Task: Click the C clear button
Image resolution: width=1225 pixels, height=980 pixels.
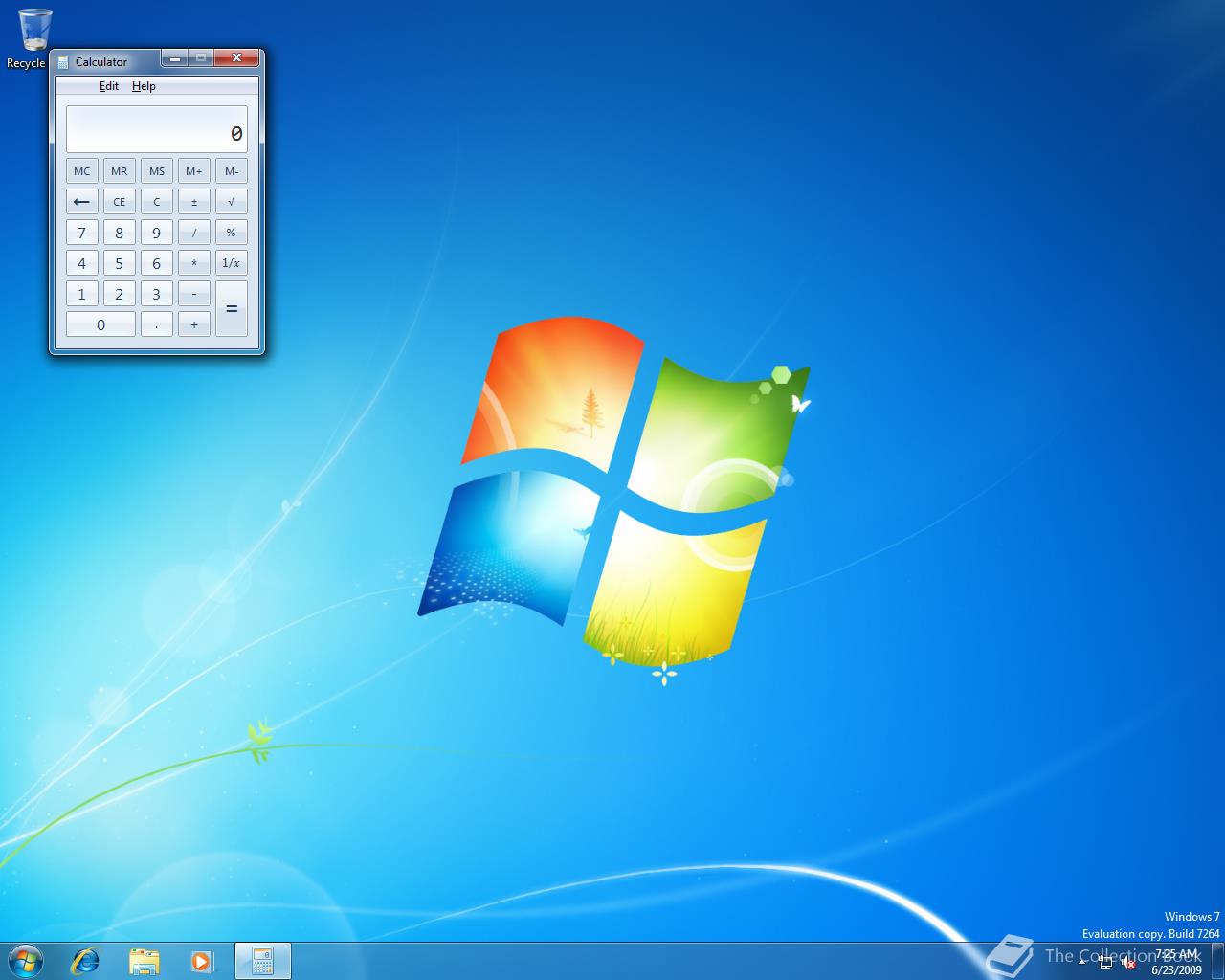Action: [x=157, y=202]
